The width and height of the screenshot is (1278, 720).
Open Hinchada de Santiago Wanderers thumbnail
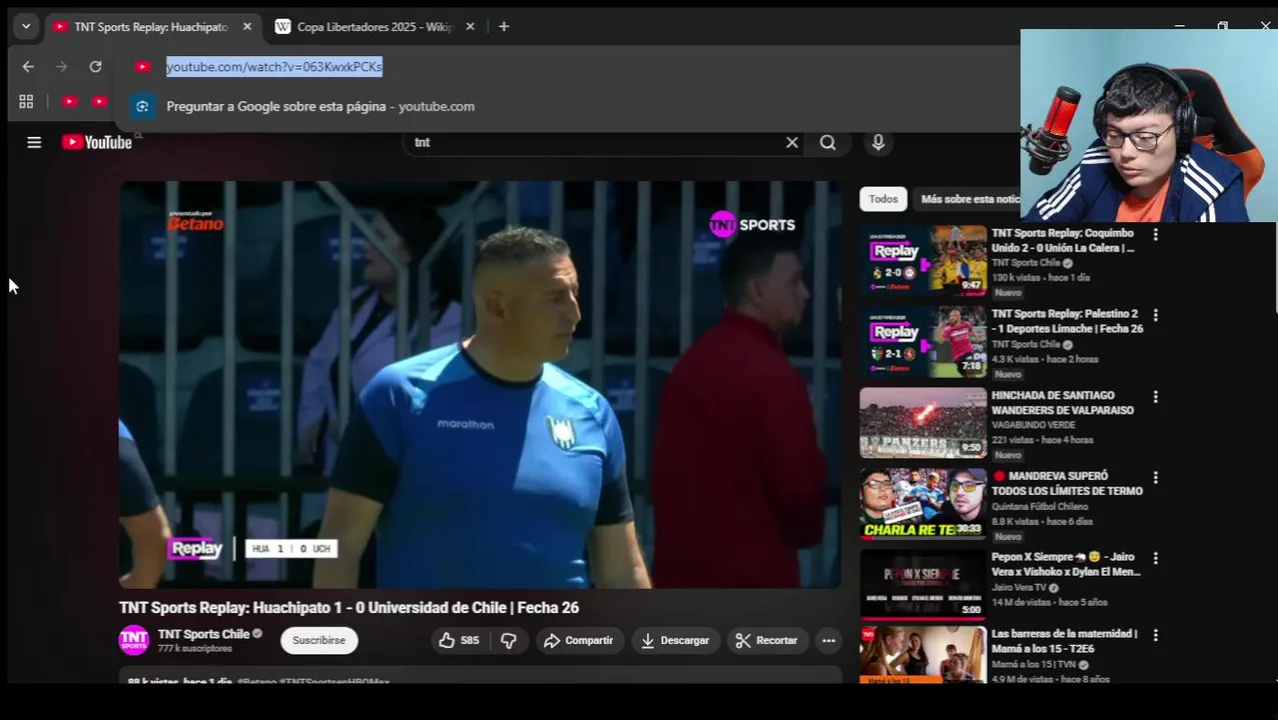[x=923, y=423]
